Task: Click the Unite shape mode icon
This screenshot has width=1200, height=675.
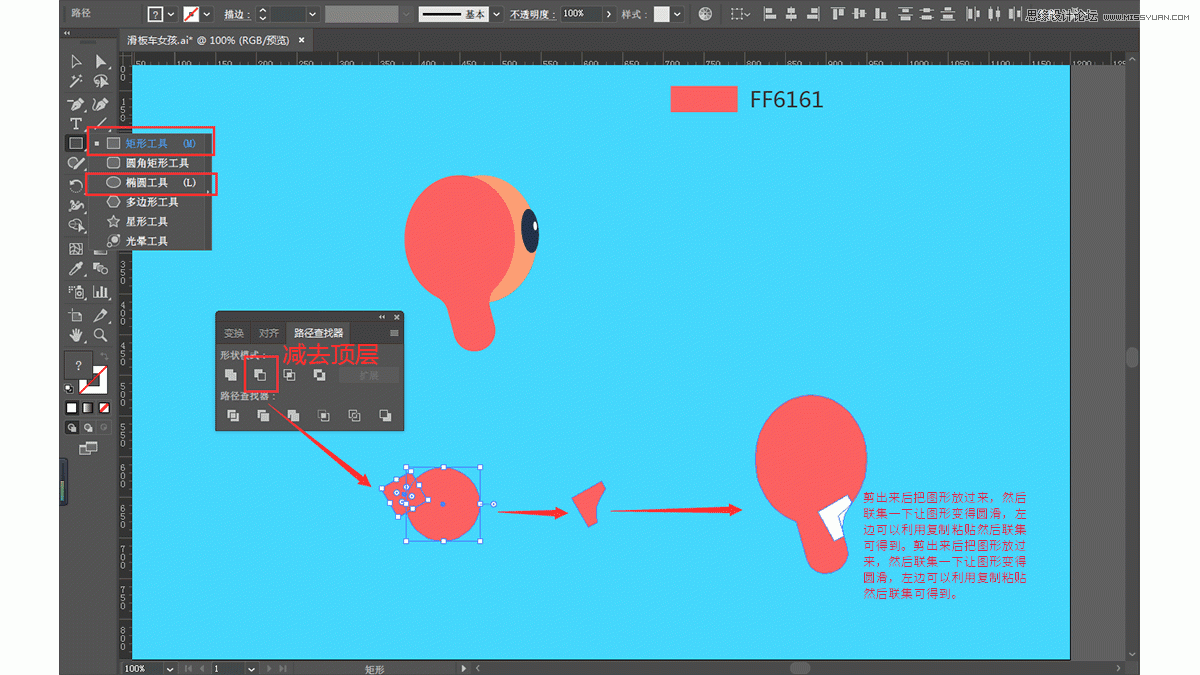Action: (x=231, y=375)
